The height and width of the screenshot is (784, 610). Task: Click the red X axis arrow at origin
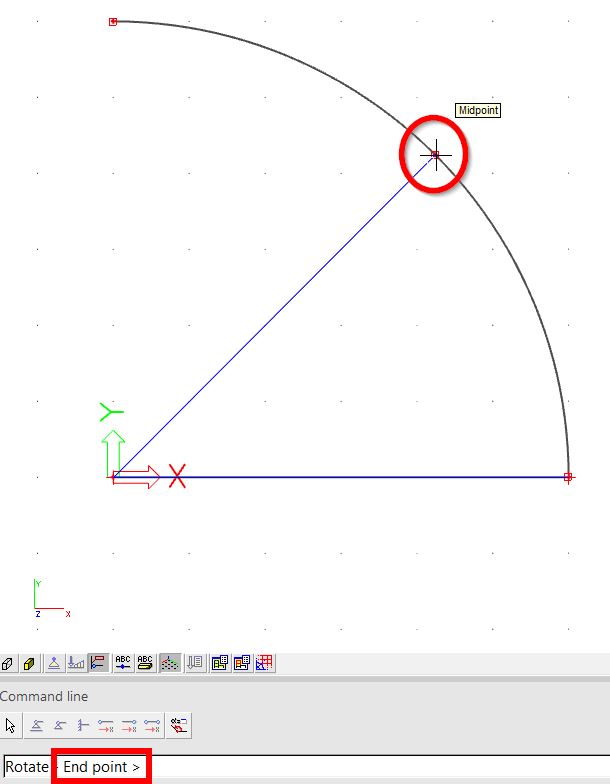click(136, 477)
